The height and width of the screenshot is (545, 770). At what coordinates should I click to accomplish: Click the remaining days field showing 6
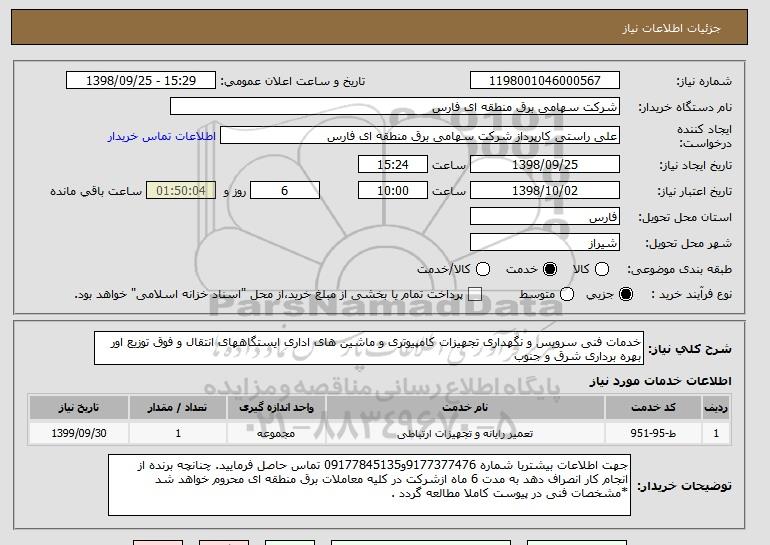coord(285,191)
